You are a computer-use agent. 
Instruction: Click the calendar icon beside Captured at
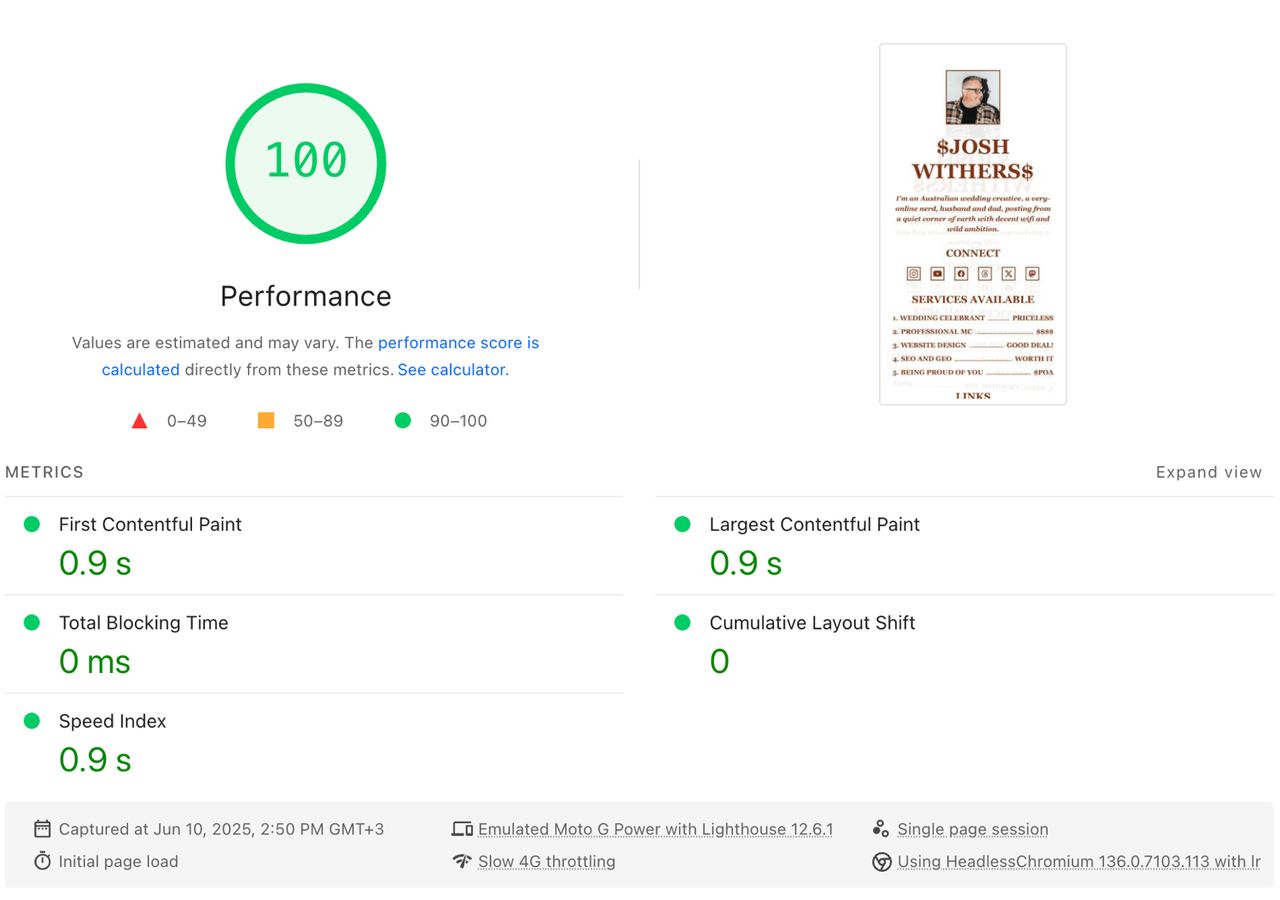[42, 829]
